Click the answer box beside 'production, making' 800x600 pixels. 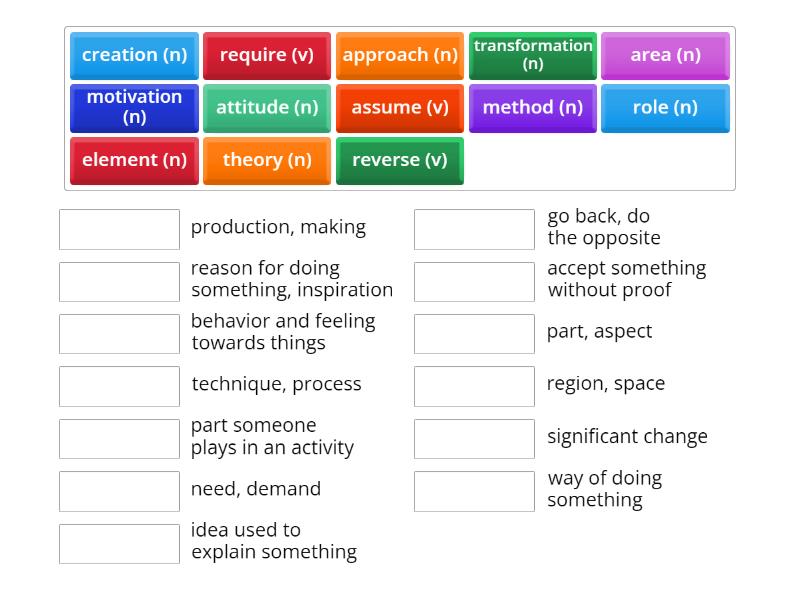119,229
